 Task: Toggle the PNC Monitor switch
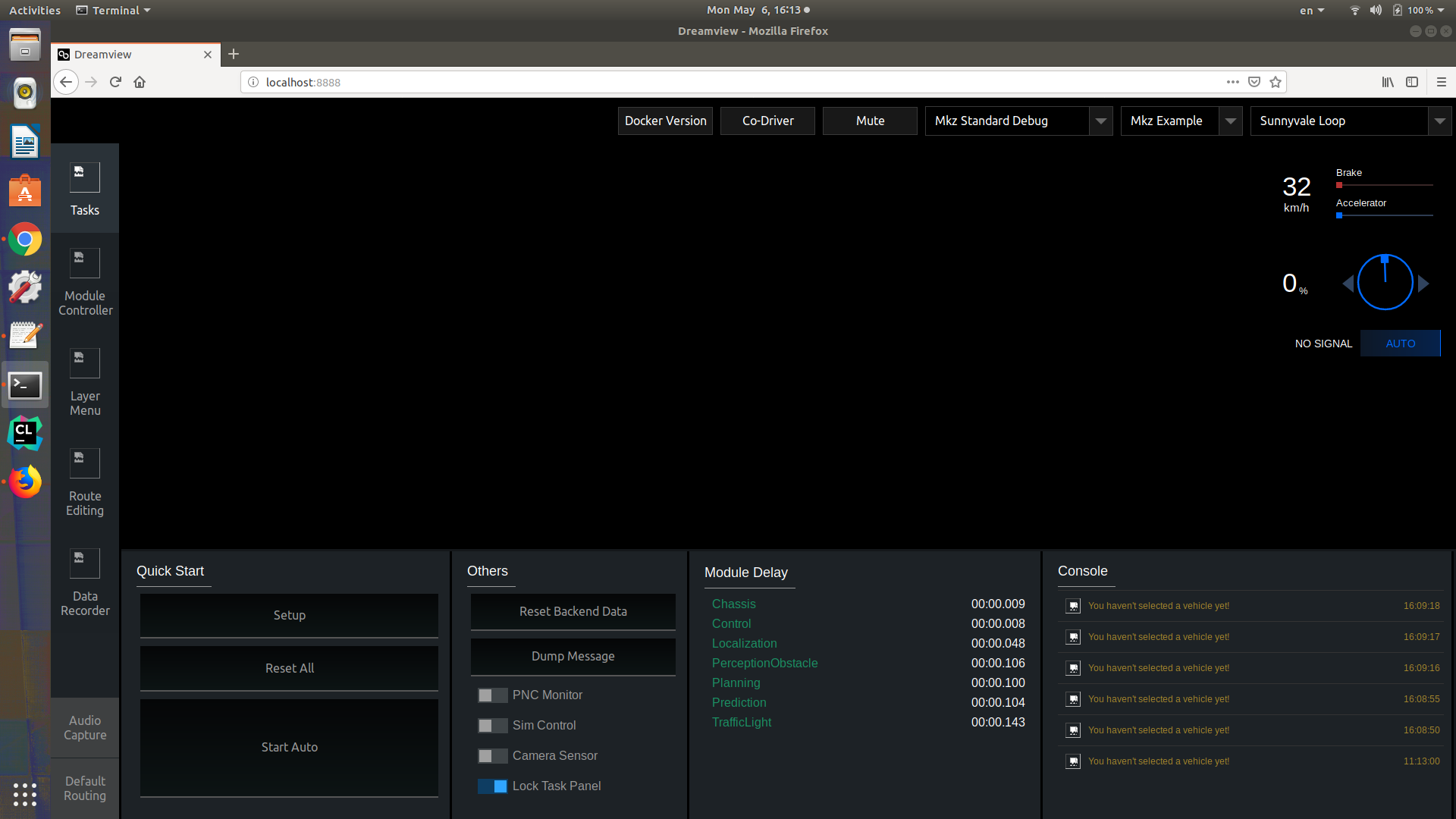point(492,695)
